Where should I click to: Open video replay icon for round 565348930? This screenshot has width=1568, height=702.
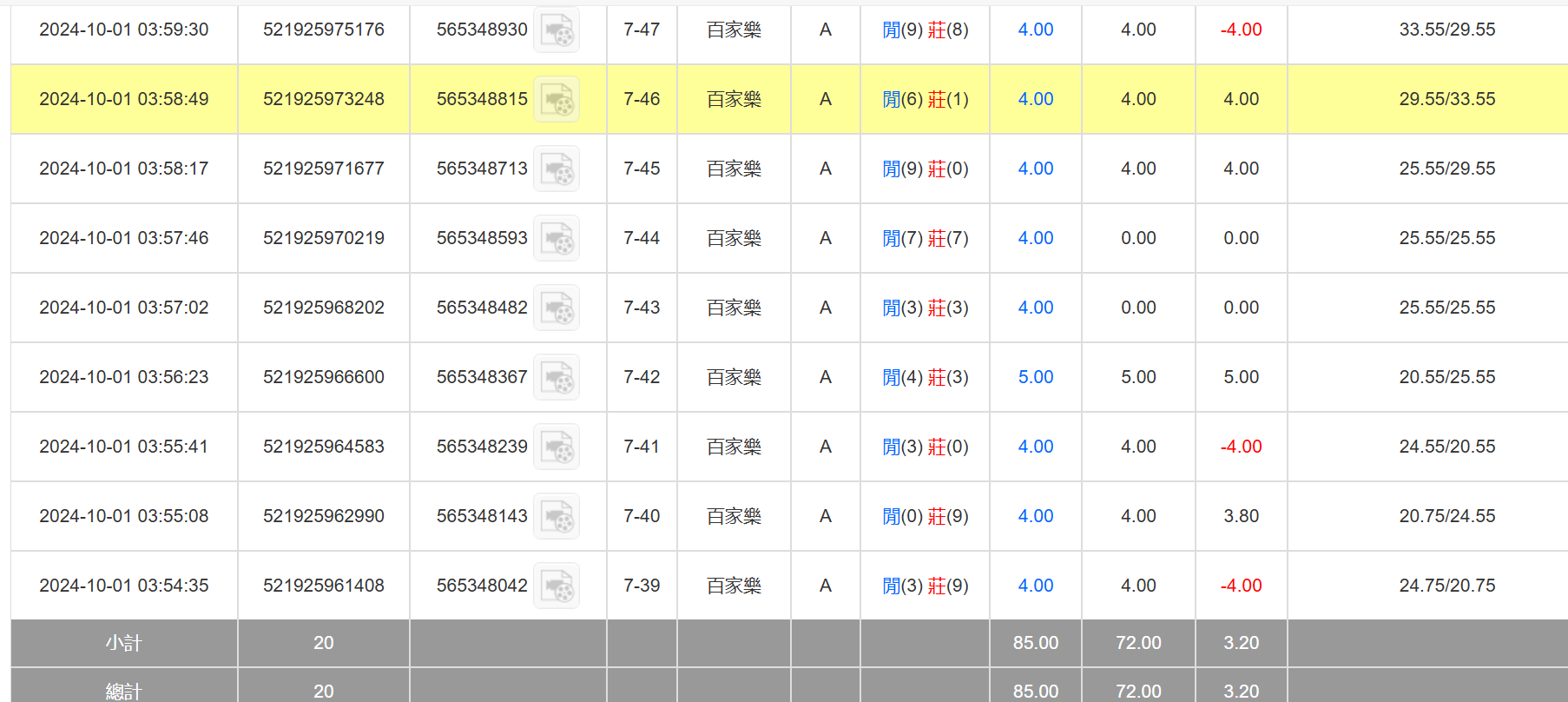[556, 30]
